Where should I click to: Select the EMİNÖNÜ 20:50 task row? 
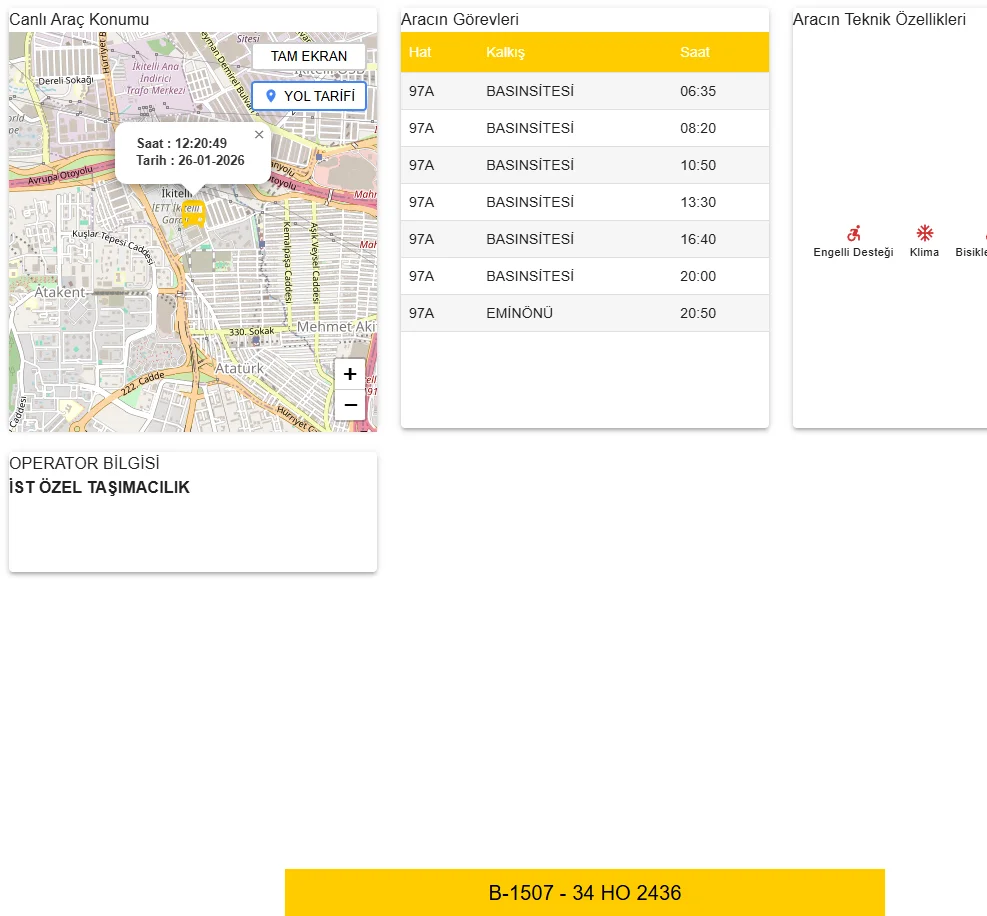click(x=584, y=313)
